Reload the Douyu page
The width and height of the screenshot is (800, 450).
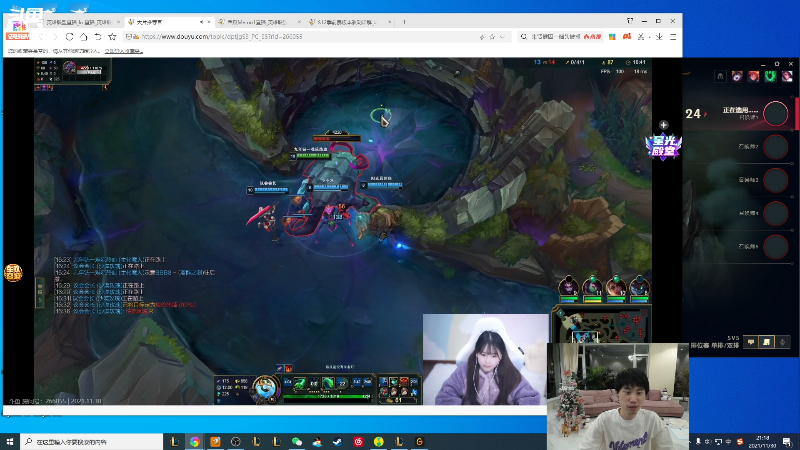click(69, 37)
